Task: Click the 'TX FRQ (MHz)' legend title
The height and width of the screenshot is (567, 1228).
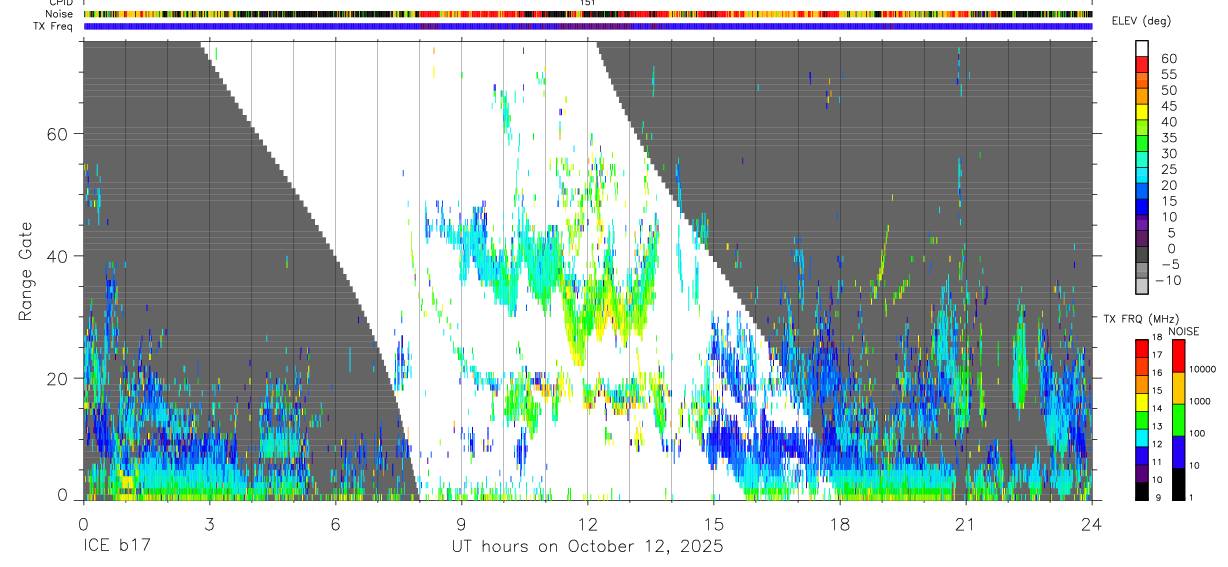Action: coord(1141,319)
